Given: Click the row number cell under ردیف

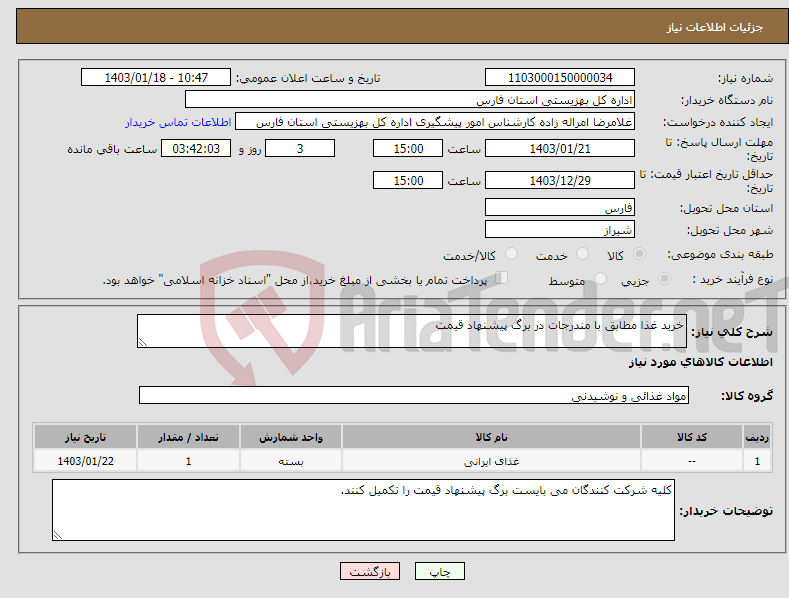Looking at the screenshot, I should click(757, 461).
